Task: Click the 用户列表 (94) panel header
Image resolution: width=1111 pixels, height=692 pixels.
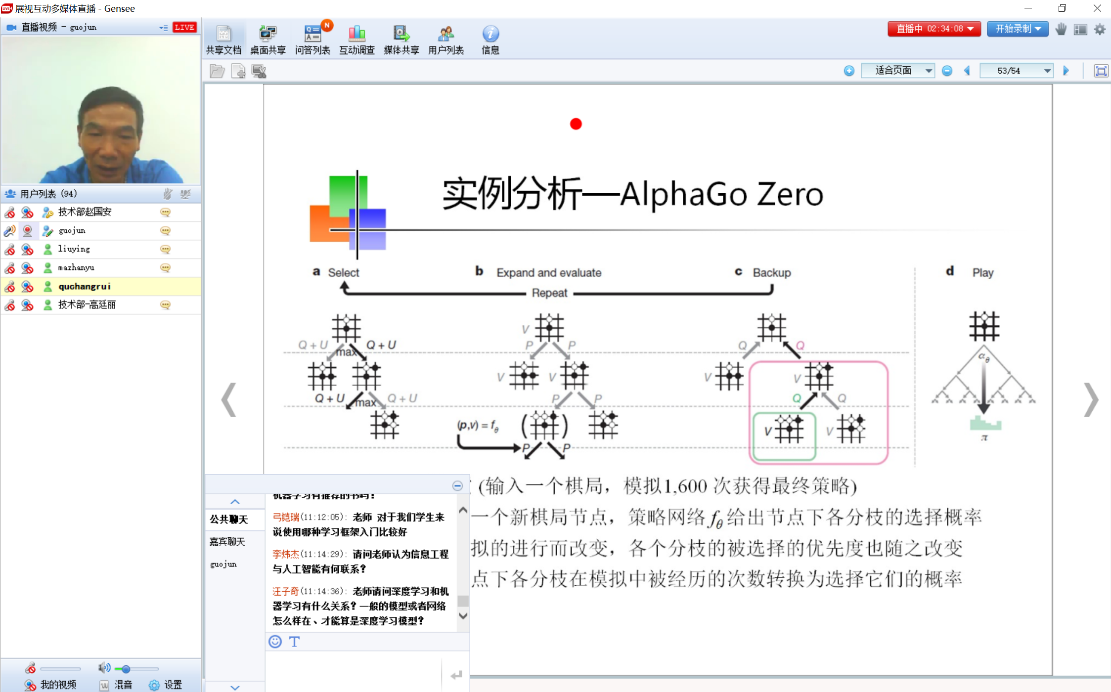Action: pos(101,193)
